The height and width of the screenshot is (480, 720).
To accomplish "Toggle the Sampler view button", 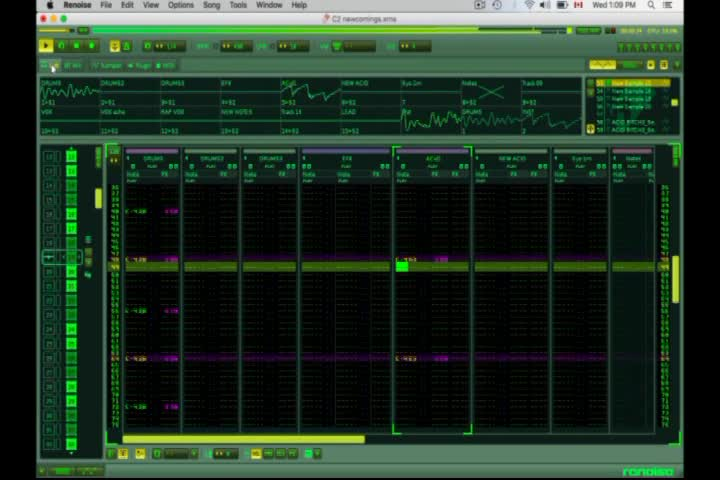I will pyautogui.click(x=107, y=66).
